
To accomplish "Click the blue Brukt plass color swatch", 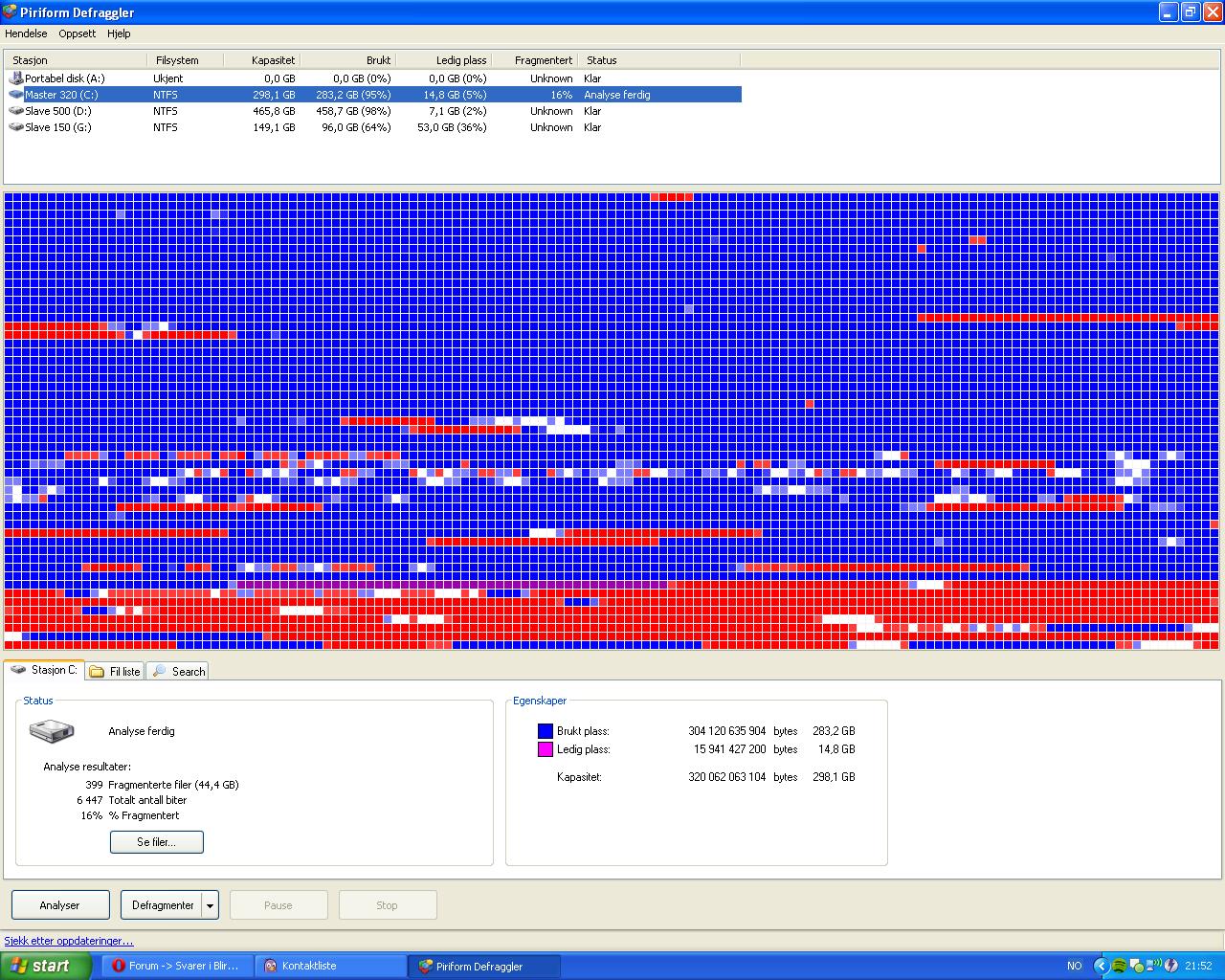I will [546, 731].
